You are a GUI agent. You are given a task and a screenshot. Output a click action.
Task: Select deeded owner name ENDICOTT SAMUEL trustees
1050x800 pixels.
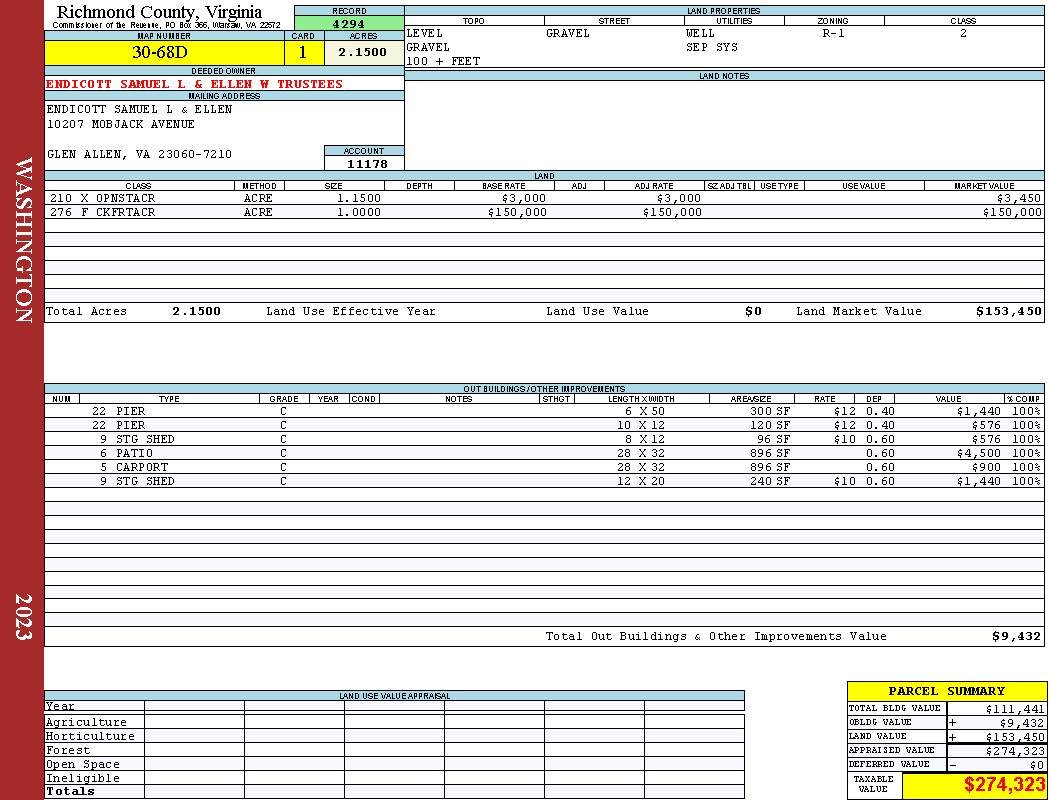point(194,84)
